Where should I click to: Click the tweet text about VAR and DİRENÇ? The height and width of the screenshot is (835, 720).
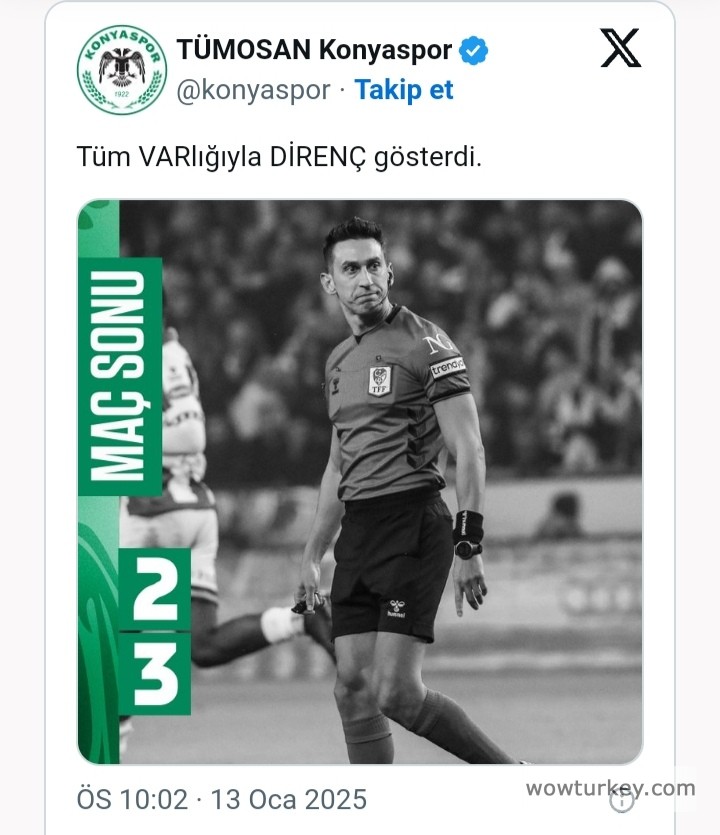coord(279,157)
